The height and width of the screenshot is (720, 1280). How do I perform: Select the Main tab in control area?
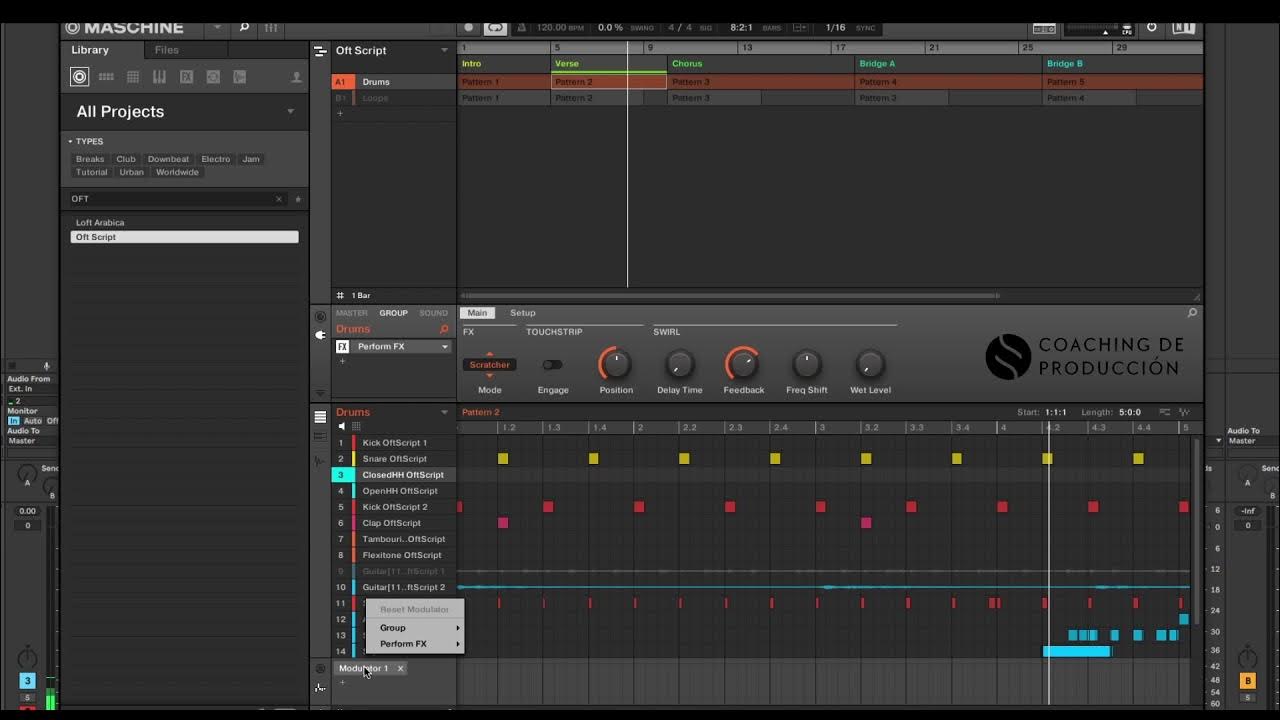point(478,313)
